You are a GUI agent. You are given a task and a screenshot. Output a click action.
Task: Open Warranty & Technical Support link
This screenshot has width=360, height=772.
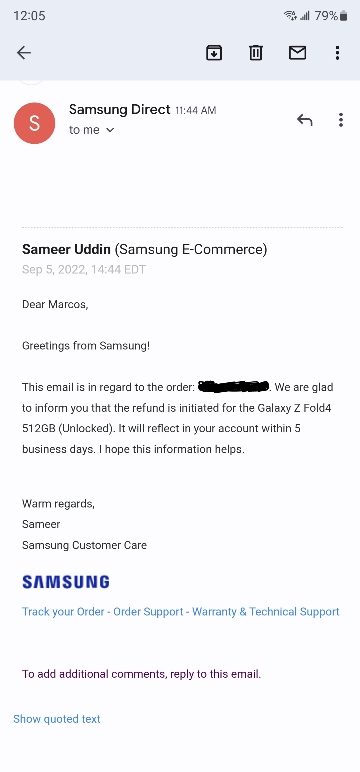265,611
